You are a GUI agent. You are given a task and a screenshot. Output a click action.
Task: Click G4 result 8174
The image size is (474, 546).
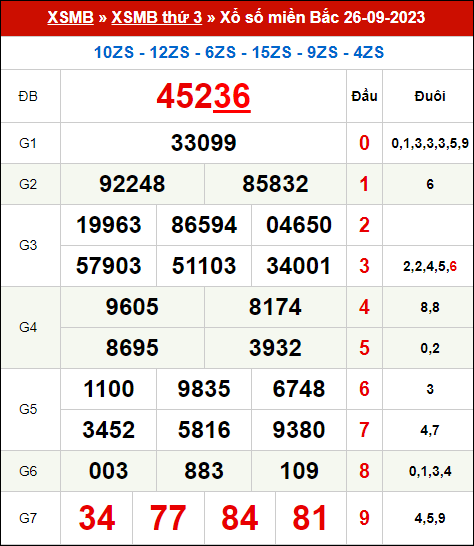[x=275, y=307]
